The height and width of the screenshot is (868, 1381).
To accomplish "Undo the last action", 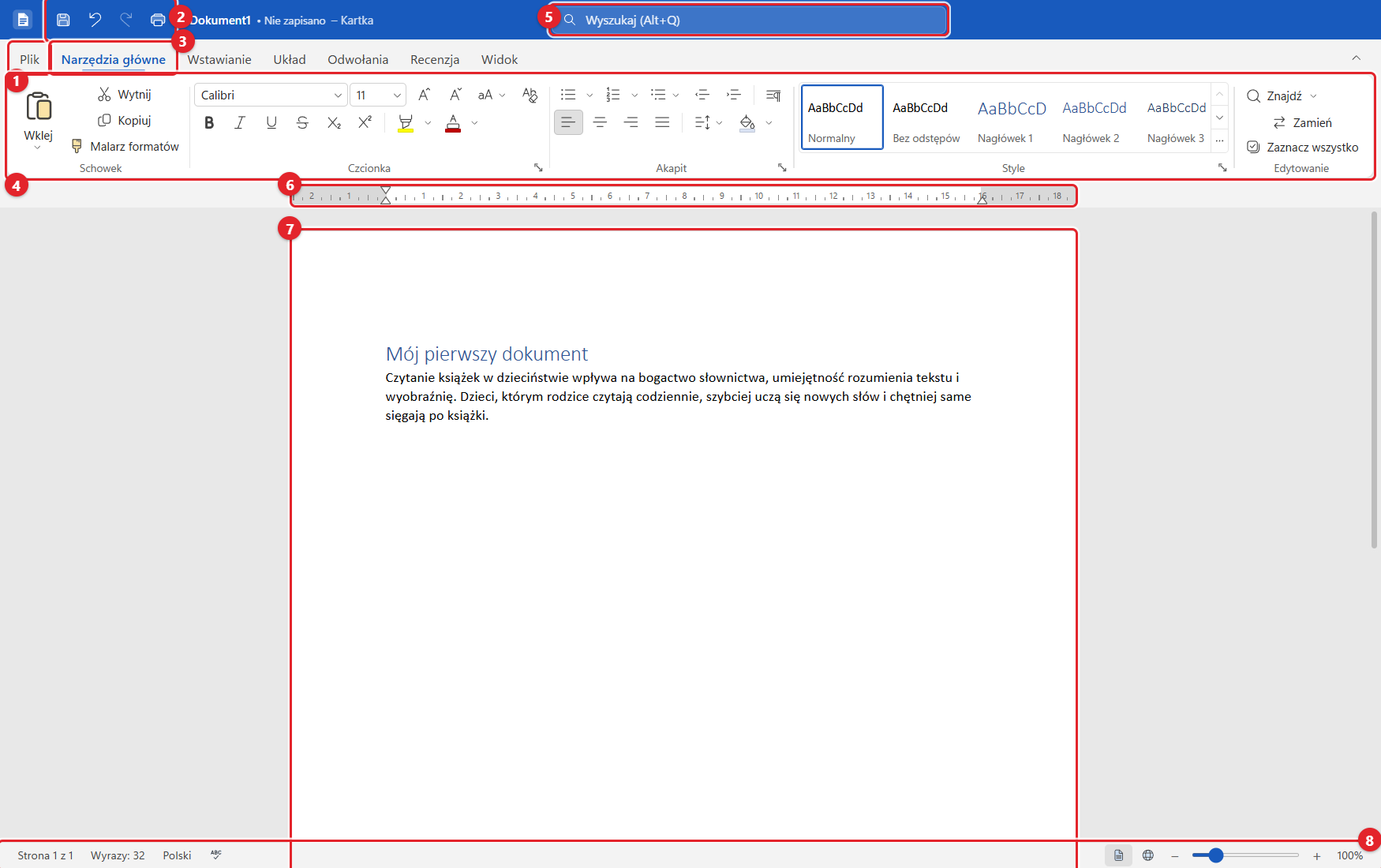I will (95, 20).
